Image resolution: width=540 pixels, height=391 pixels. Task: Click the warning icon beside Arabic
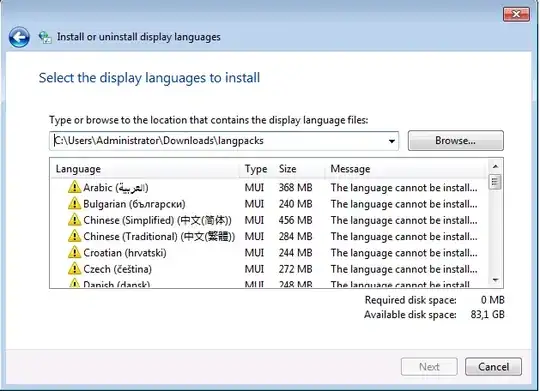coord(74,187)
